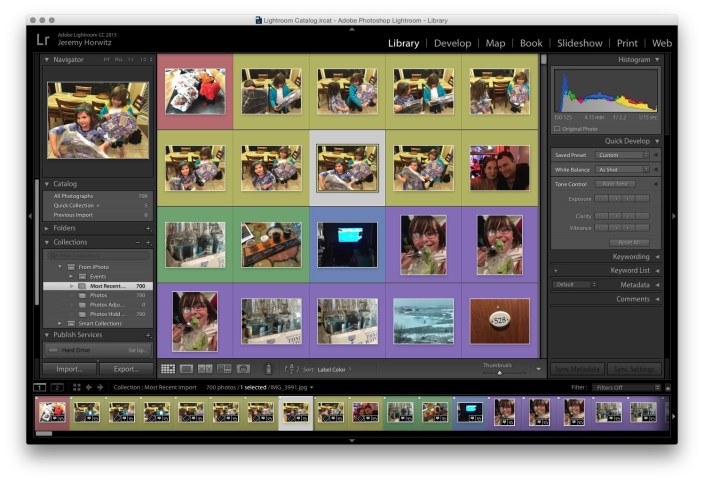Click the filmstrip go back arrow

tap(87, 387)
